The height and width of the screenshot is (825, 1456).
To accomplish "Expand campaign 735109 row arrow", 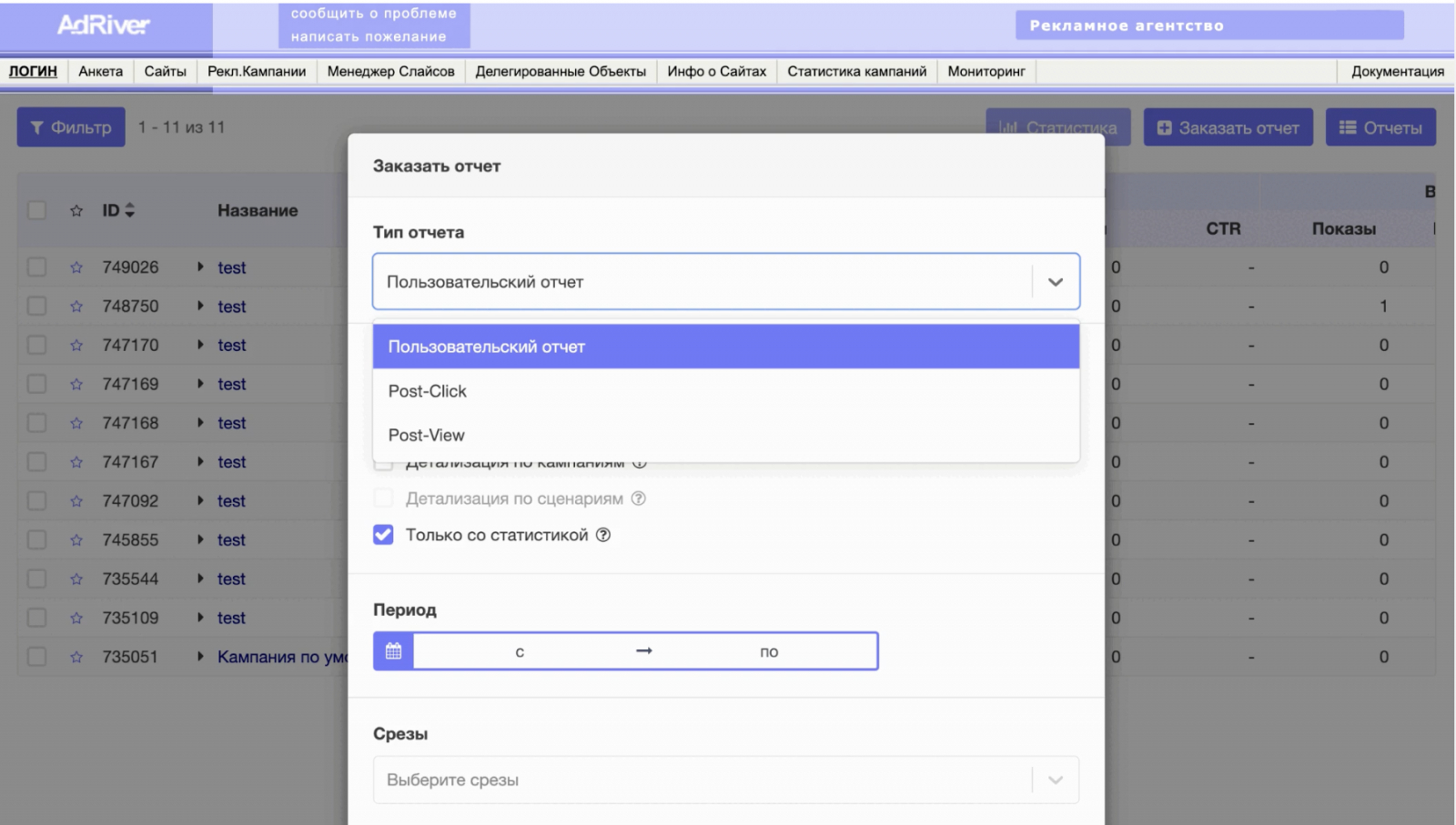I will click(200, 617).
